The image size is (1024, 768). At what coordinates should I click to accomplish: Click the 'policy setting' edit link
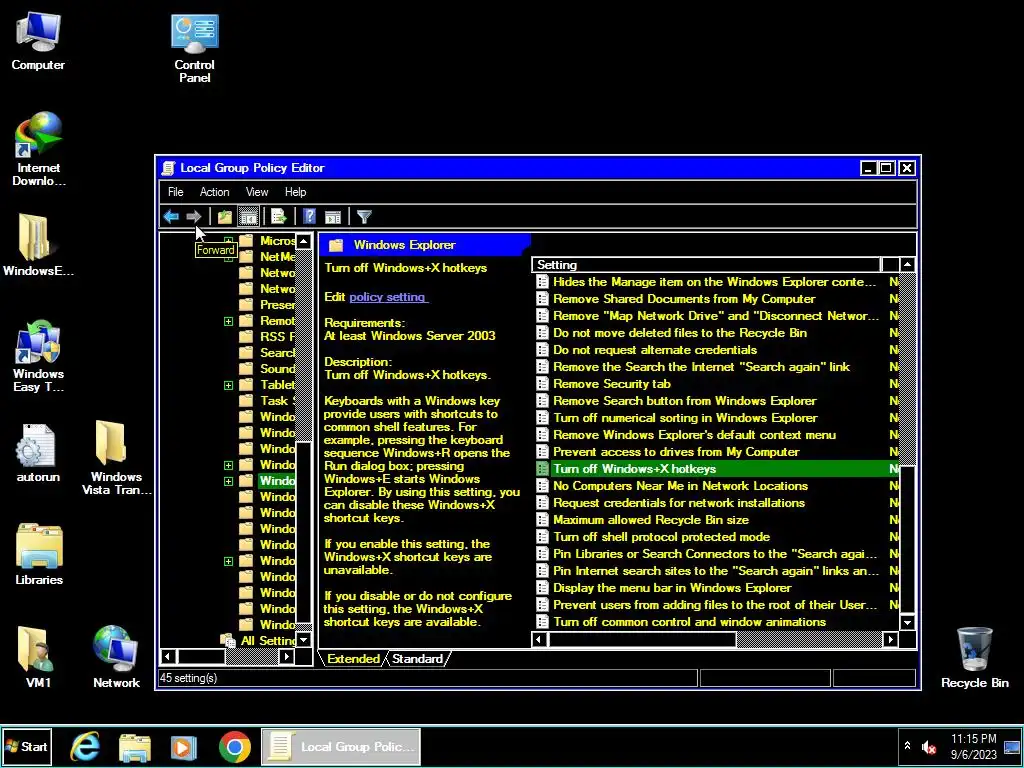[388, 296]
